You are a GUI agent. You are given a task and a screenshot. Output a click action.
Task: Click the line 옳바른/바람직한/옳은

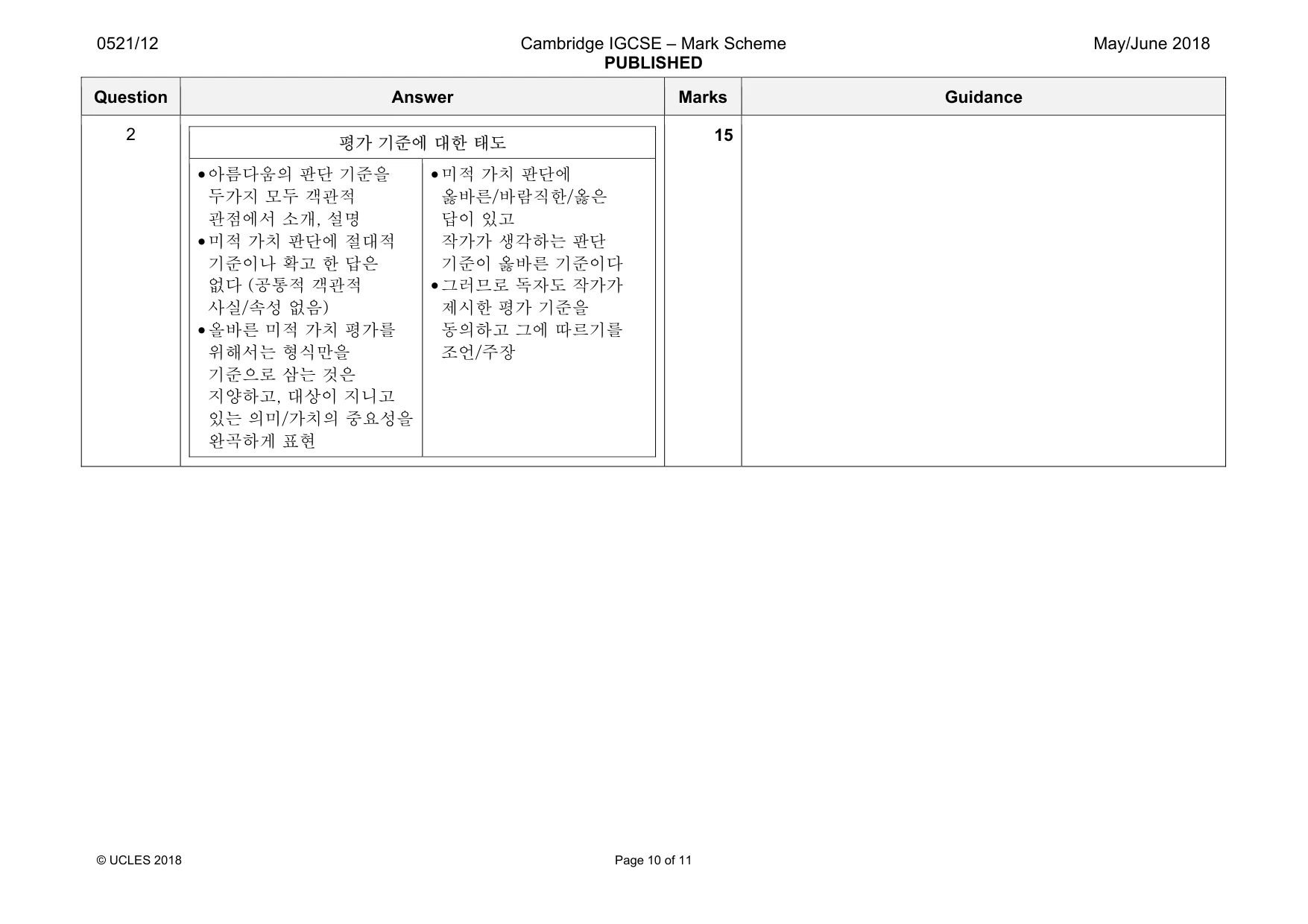524,197
